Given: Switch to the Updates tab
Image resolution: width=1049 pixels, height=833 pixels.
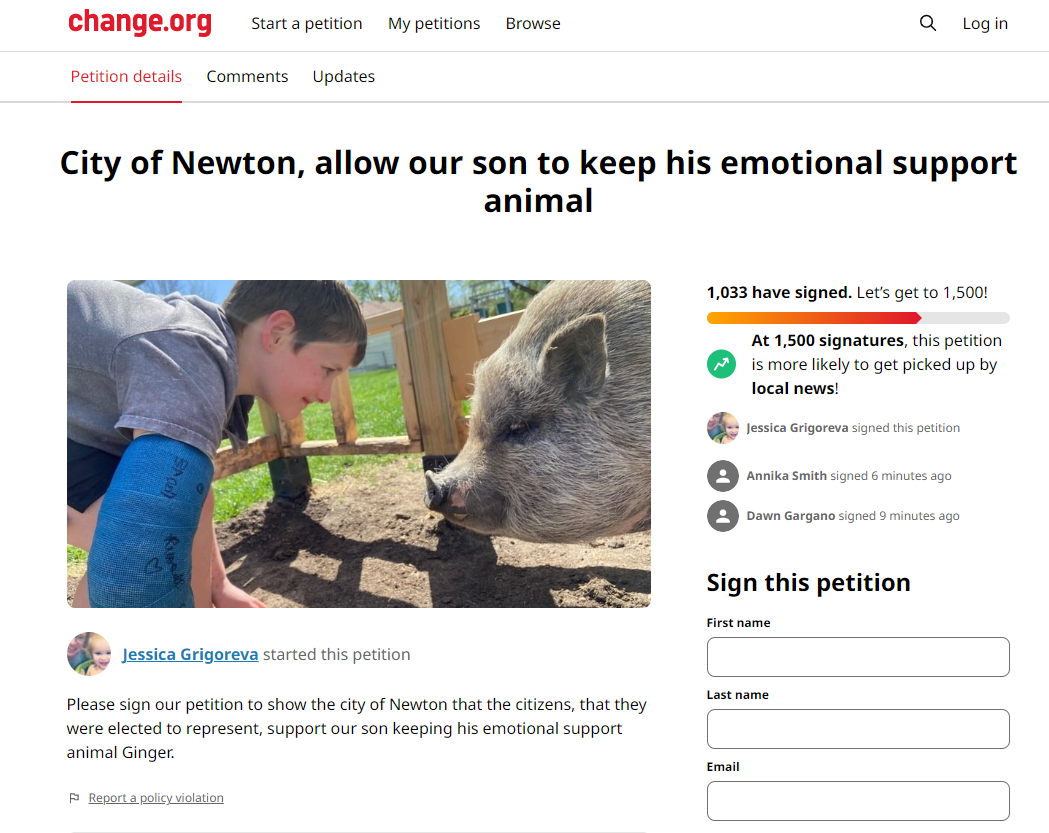Looking at the screenshot, I should (x=343, y=76).
